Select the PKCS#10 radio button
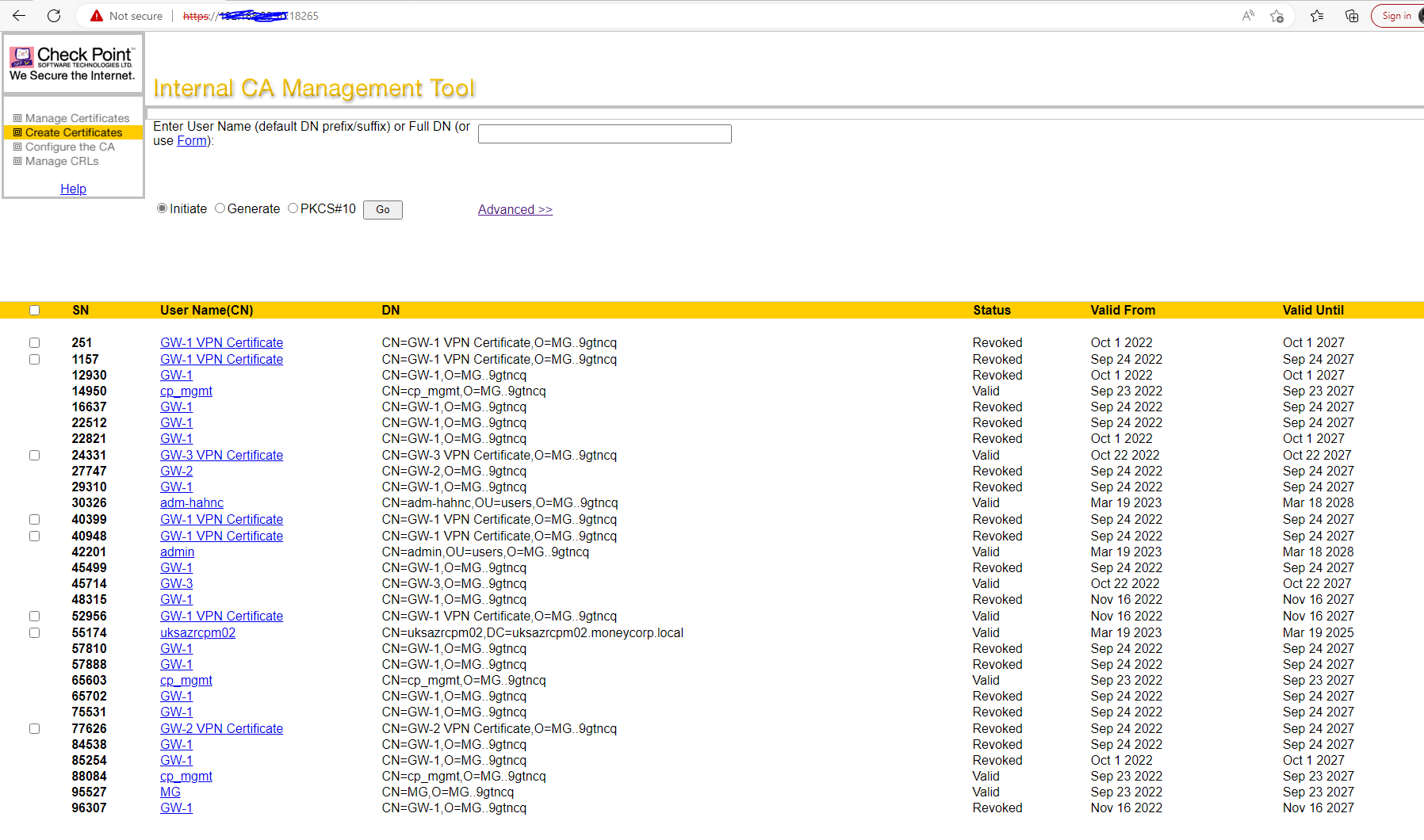1424x840 pixels. (293, 208)
